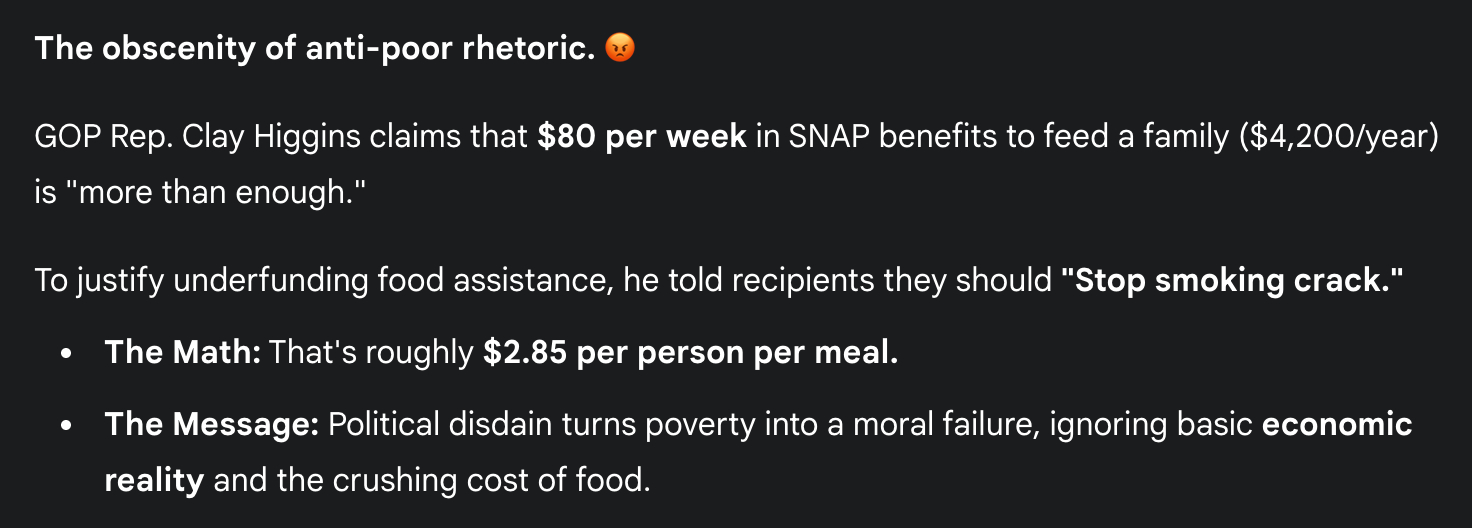This screenshot has width=1472, height=528.
Task: Click the bullet dot beside "The Math:"
Action: tap(66, 354)
